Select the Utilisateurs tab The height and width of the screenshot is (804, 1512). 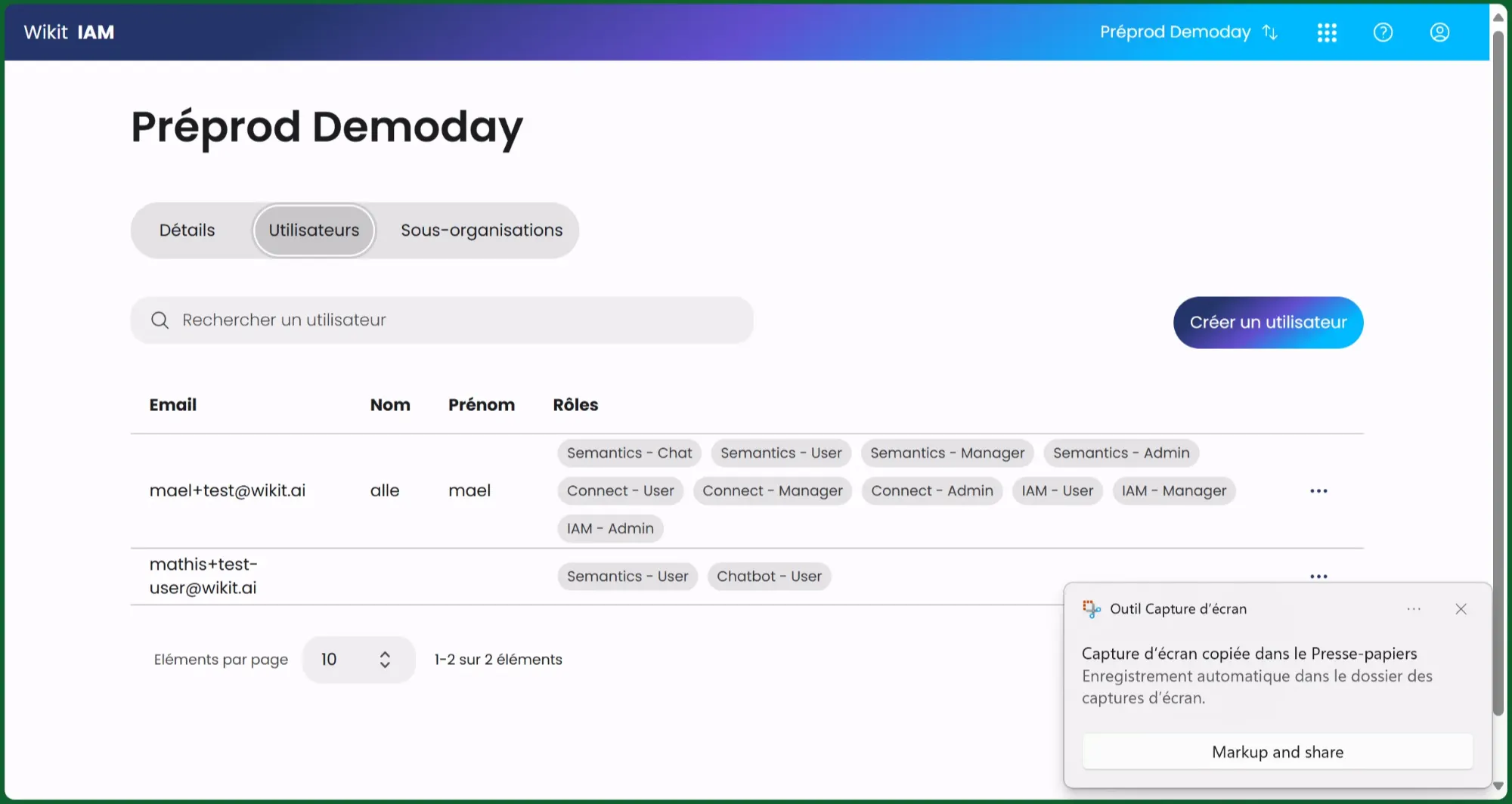[x=314, y=230]
